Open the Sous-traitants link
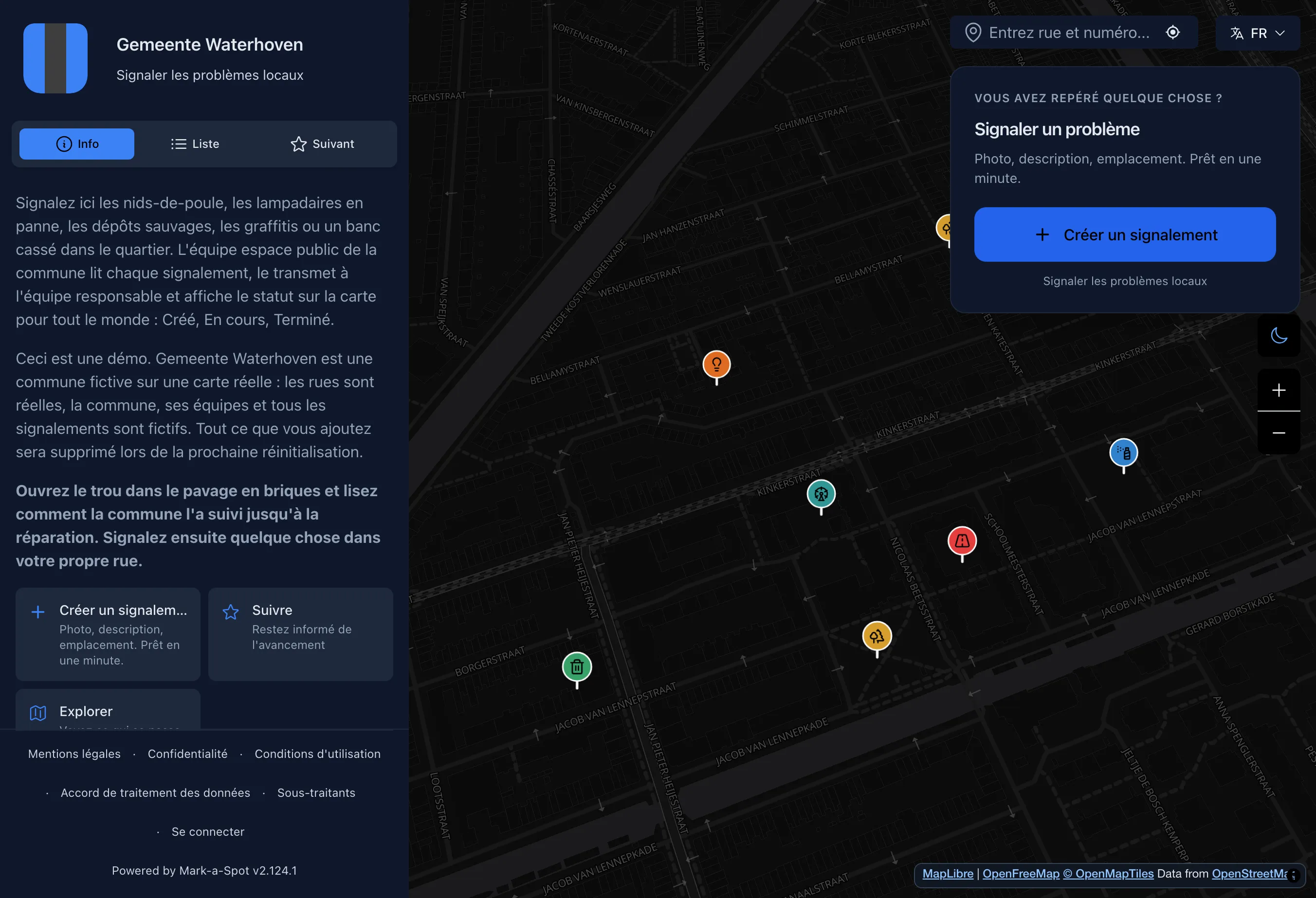The height and width of the screenshot is (898, 1316). click(x=316, y=793)
